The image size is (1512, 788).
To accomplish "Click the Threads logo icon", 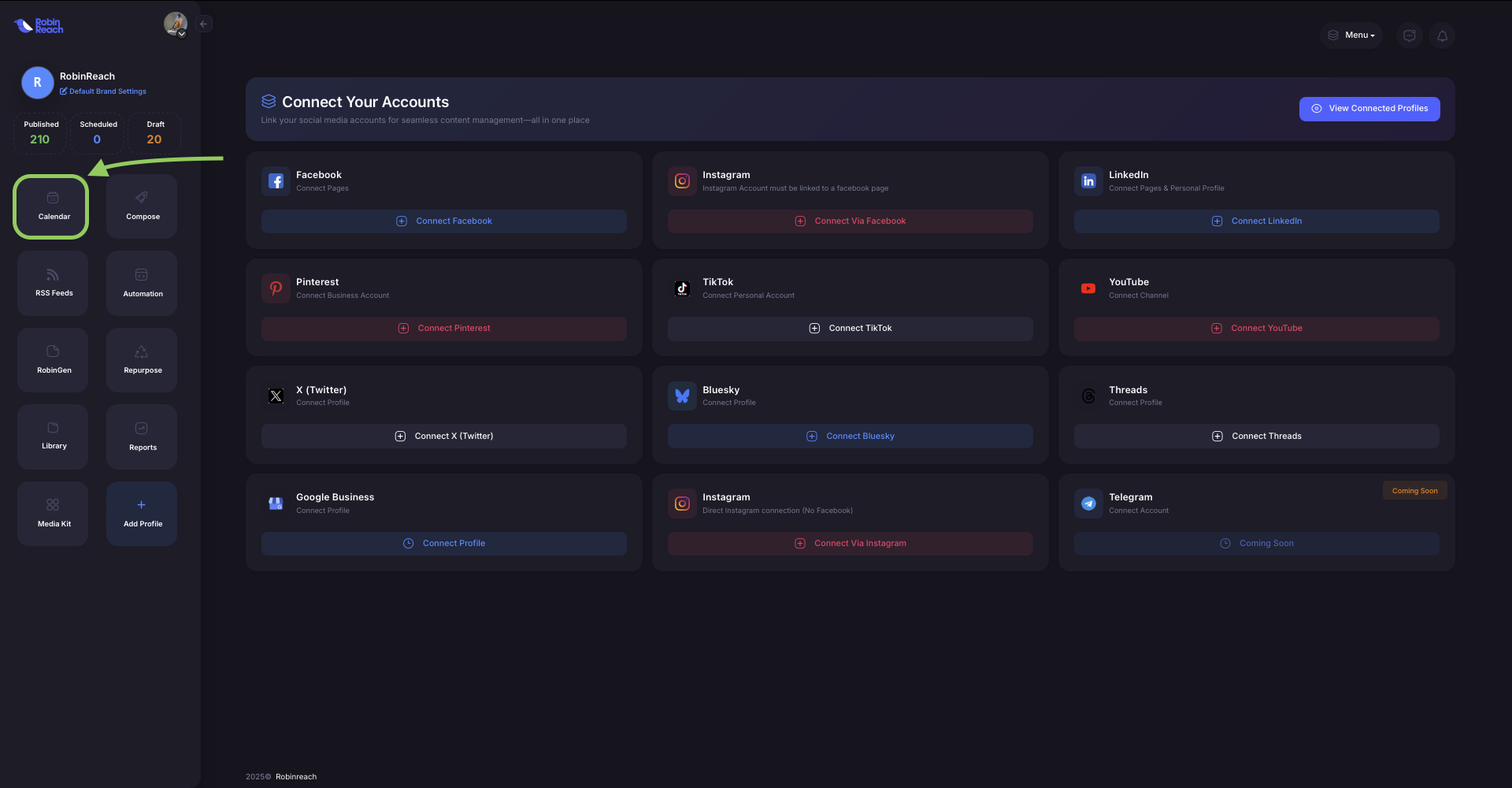I will point(1088,396).
